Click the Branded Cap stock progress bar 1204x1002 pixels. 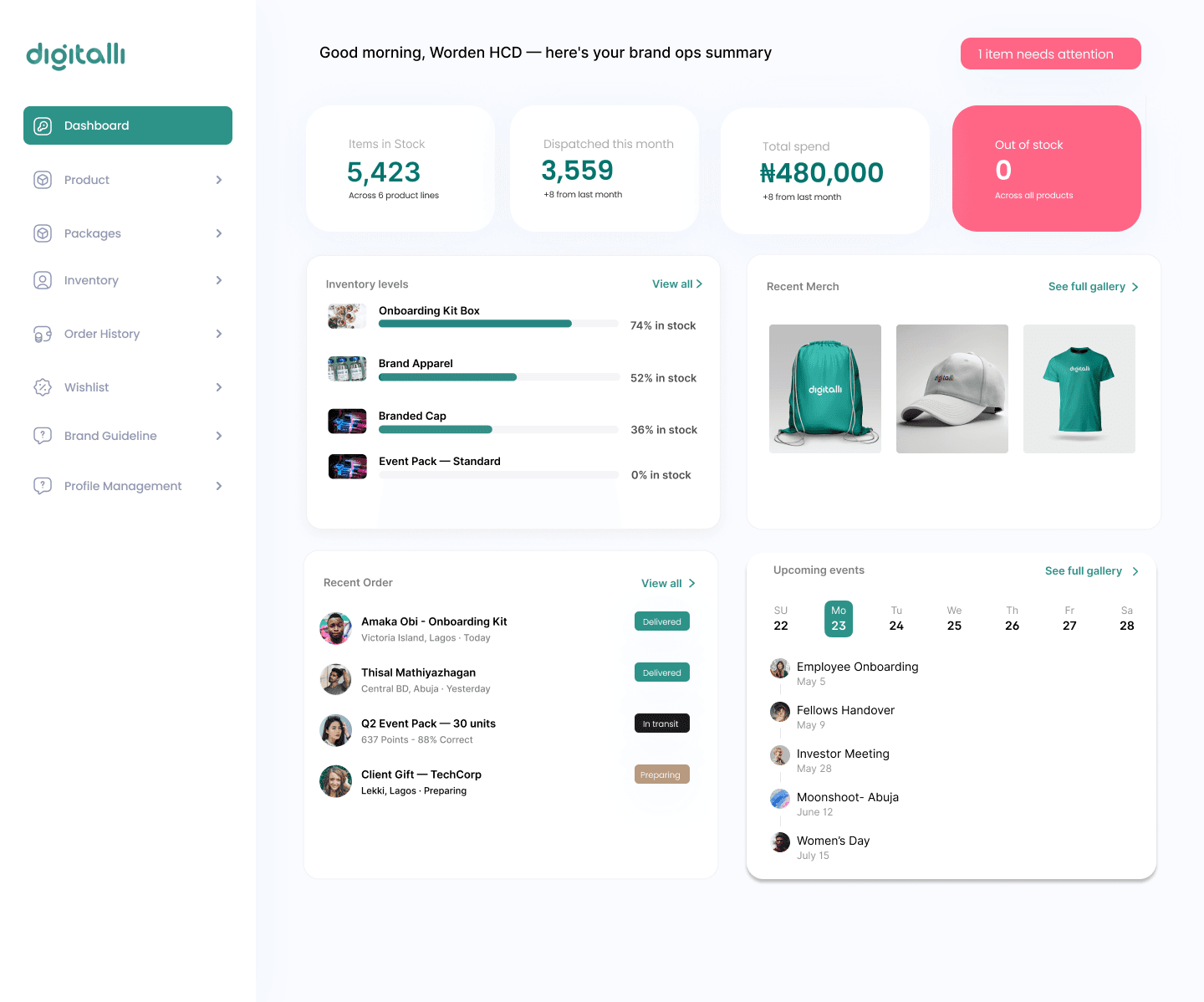pos(497,429)
